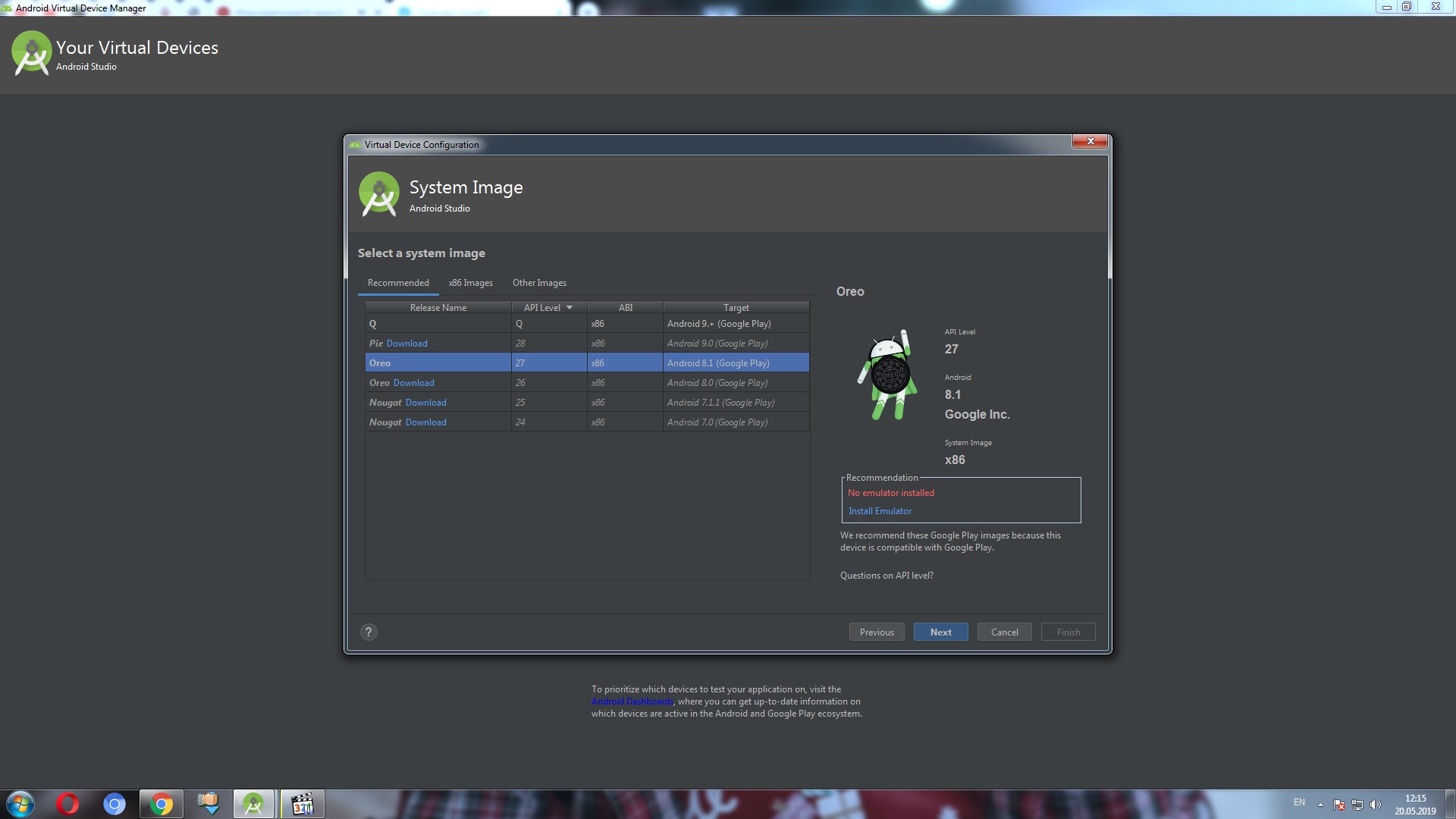This screenshot has width=1456, height=819.
Task: Open the download manager icon in the taskbar
Action: click(x=208, y=804)
